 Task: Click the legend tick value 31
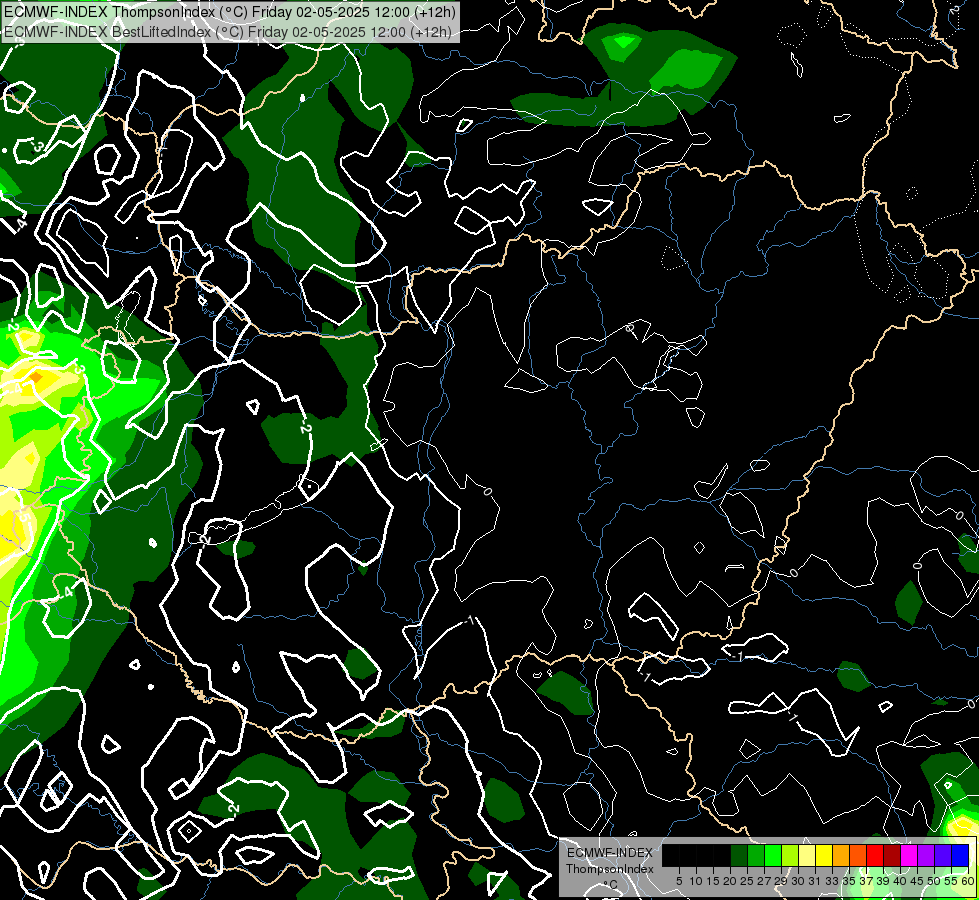[815, 881]
